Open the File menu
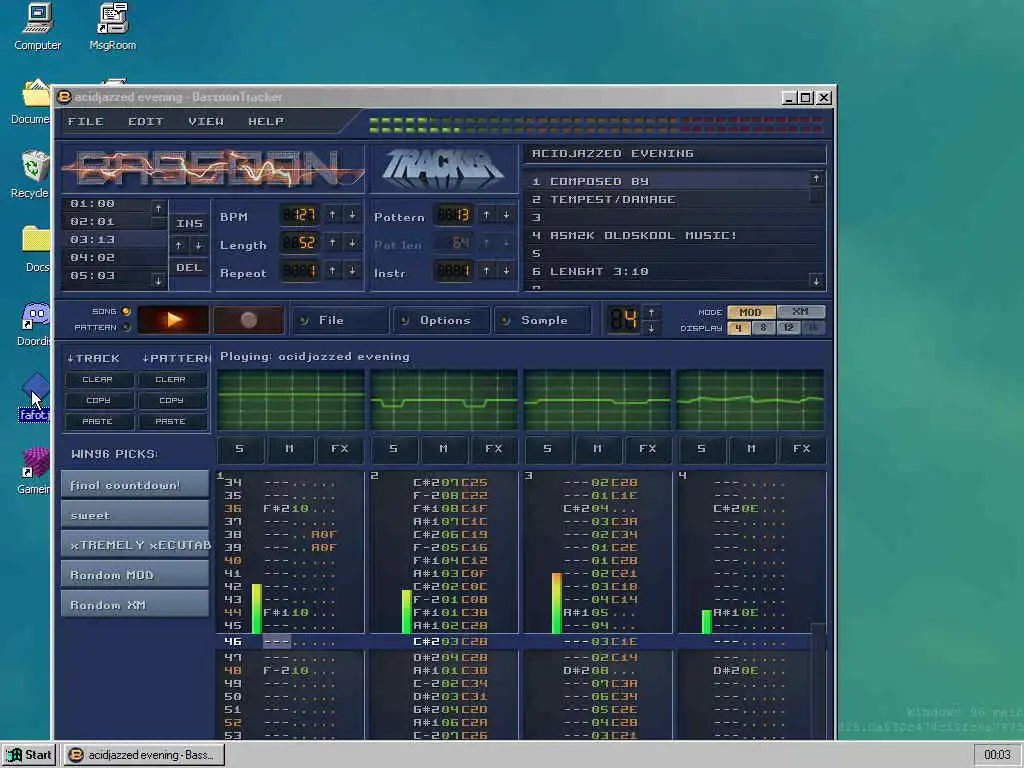Viewport: 1024px width, 768px height. (86, 121)
